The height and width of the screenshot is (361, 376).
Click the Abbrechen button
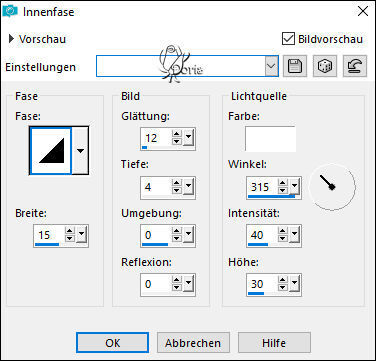click(193, 342)
